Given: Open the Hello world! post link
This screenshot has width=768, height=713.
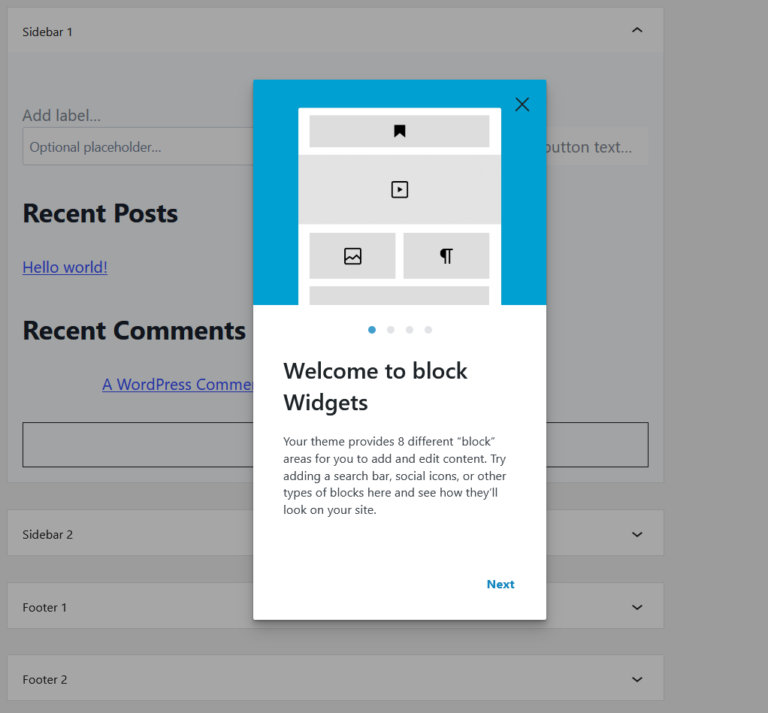Looking at the screenshot, I should click(65, 267).
